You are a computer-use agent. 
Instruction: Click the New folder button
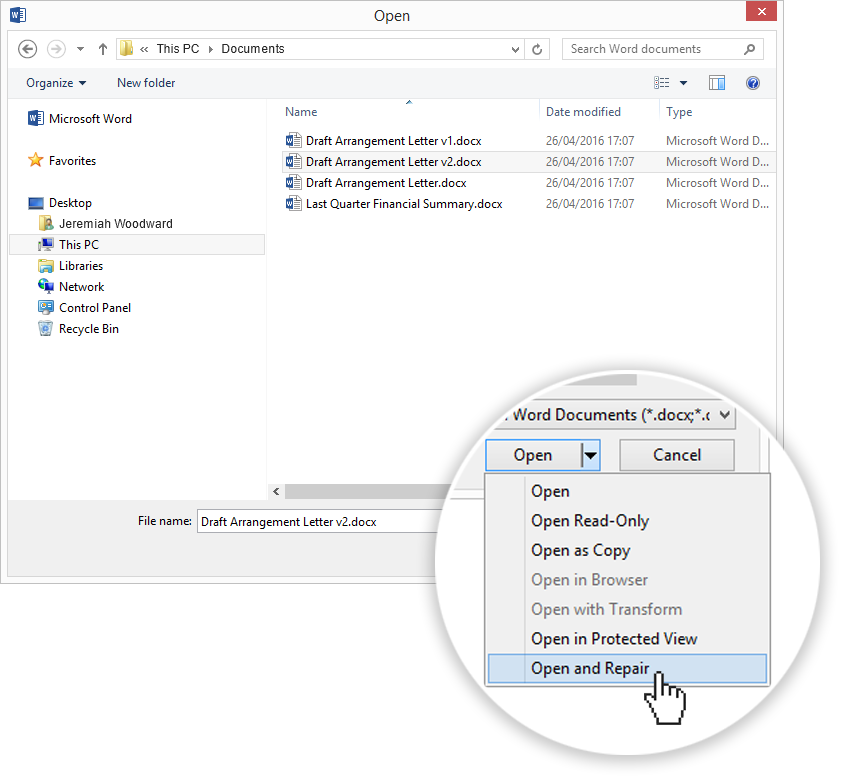coord(146,83)
